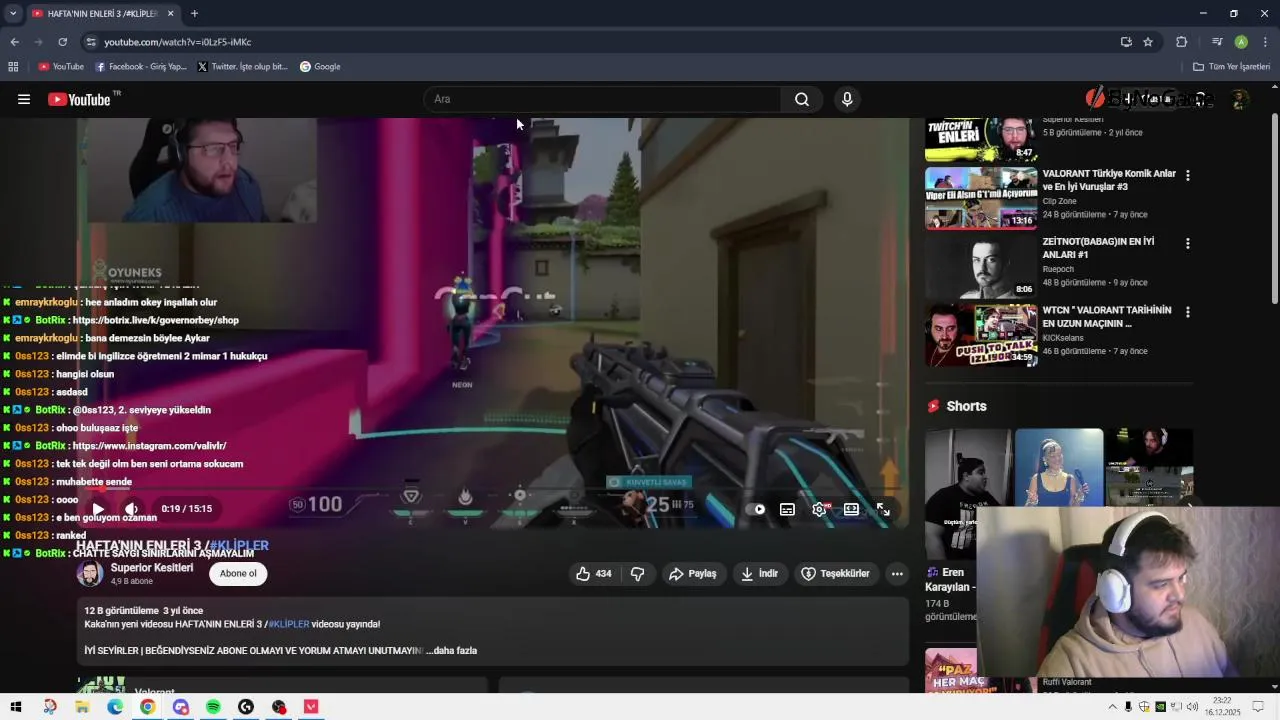Open media controls icon in Chrome toolbar
1280x720 pixels.
[1217, 42]
